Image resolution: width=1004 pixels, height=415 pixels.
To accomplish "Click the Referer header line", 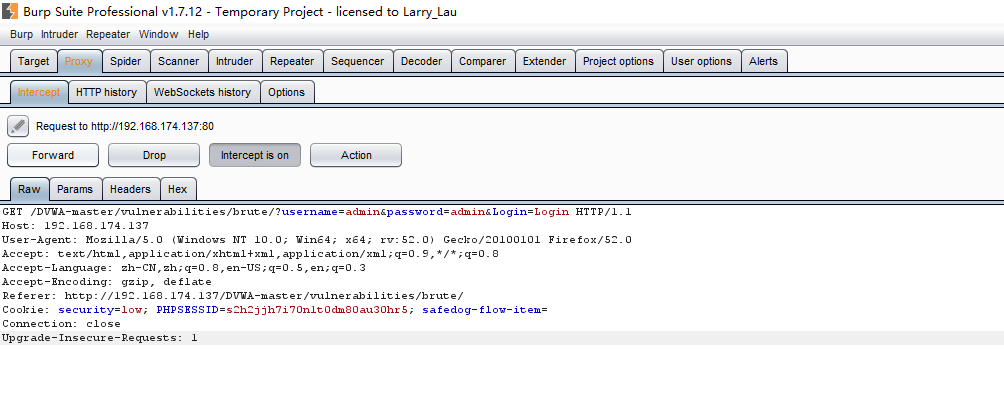I will click(233, 296).
